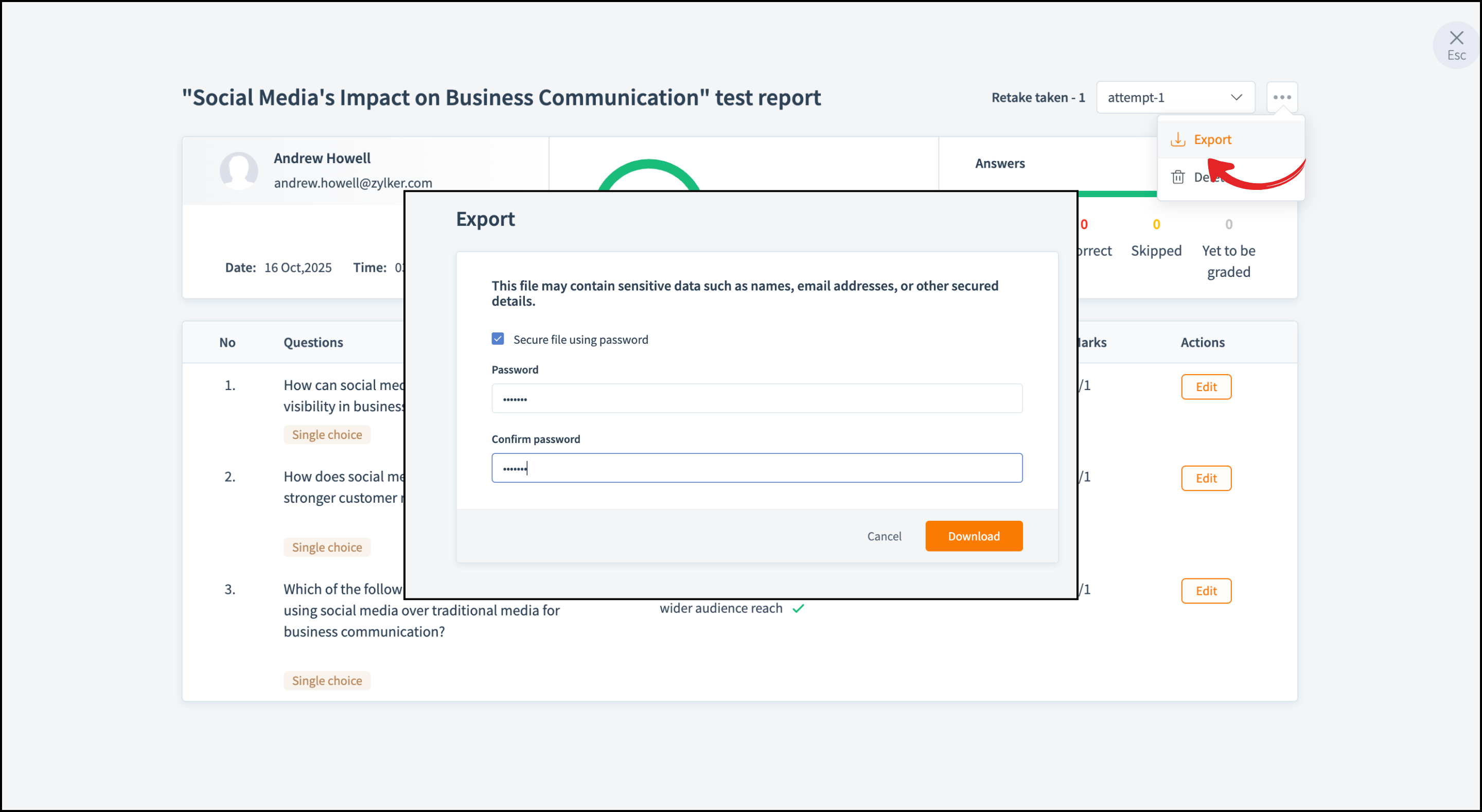Uncheck Secure file using password checkbox
This screenshot has height=812, width=1482.
498,339
